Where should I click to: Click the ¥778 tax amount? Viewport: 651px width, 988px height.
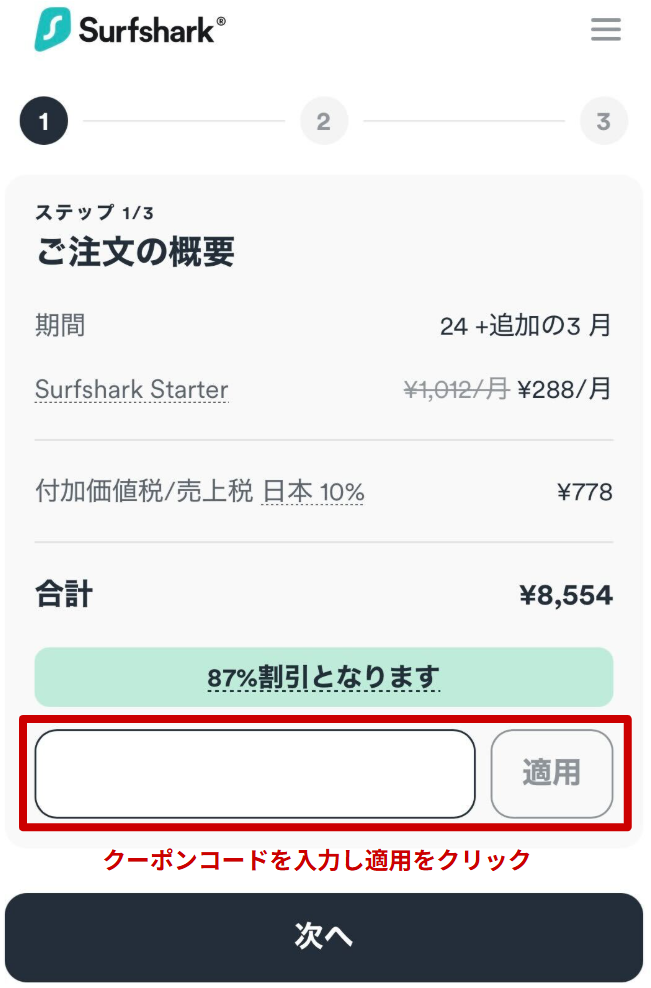click(584, 492)
